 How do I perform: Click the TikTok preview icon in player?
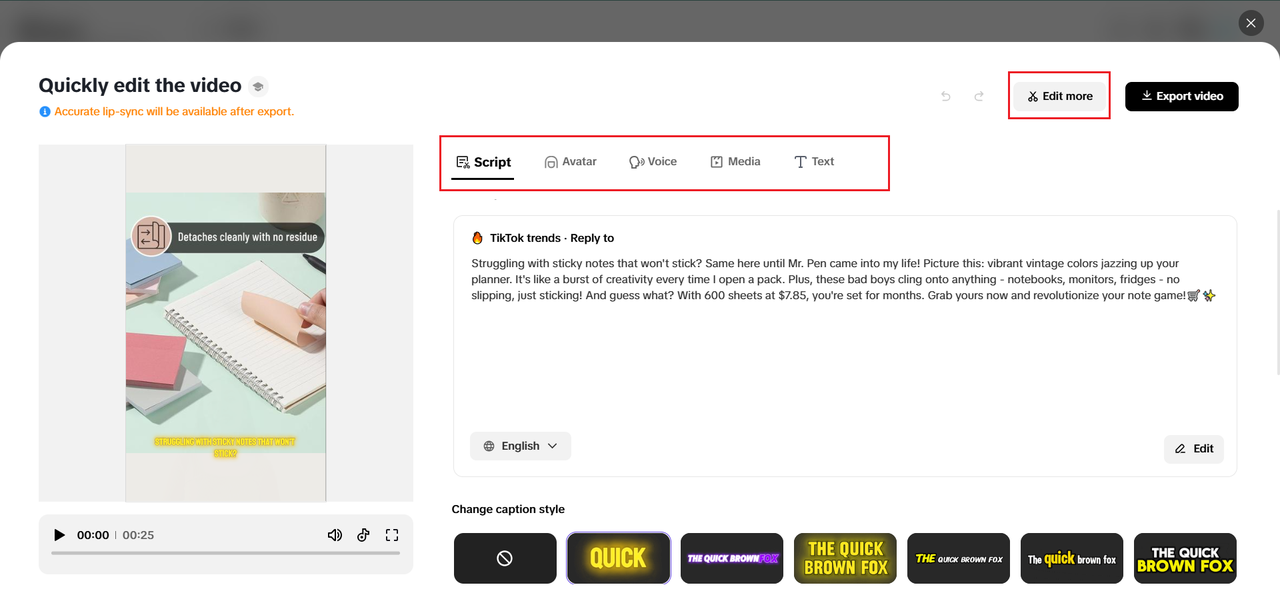click(364, 535)
